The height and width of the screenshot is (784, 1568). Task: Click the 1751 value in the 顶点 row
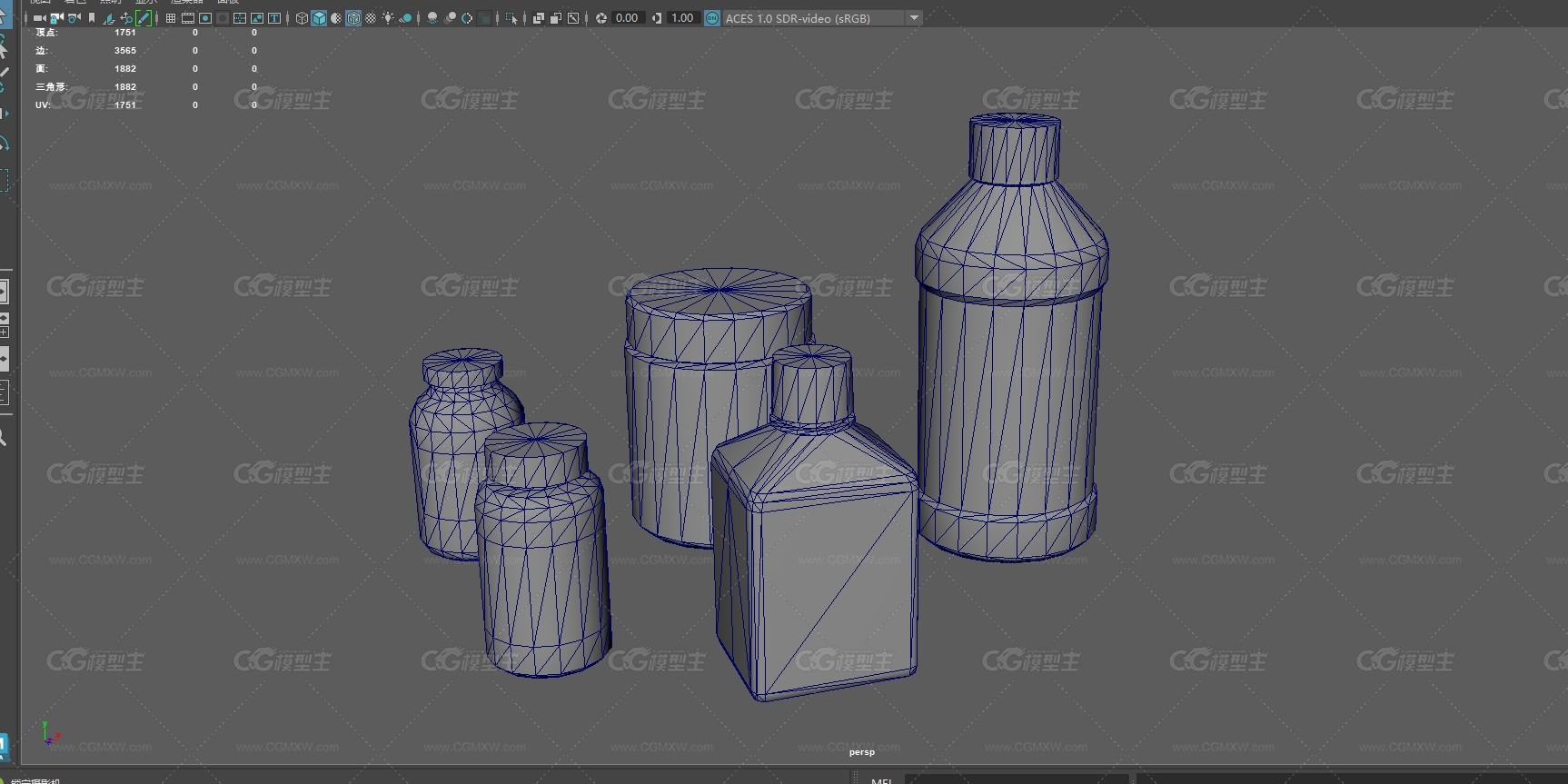(x=125, y=32)
